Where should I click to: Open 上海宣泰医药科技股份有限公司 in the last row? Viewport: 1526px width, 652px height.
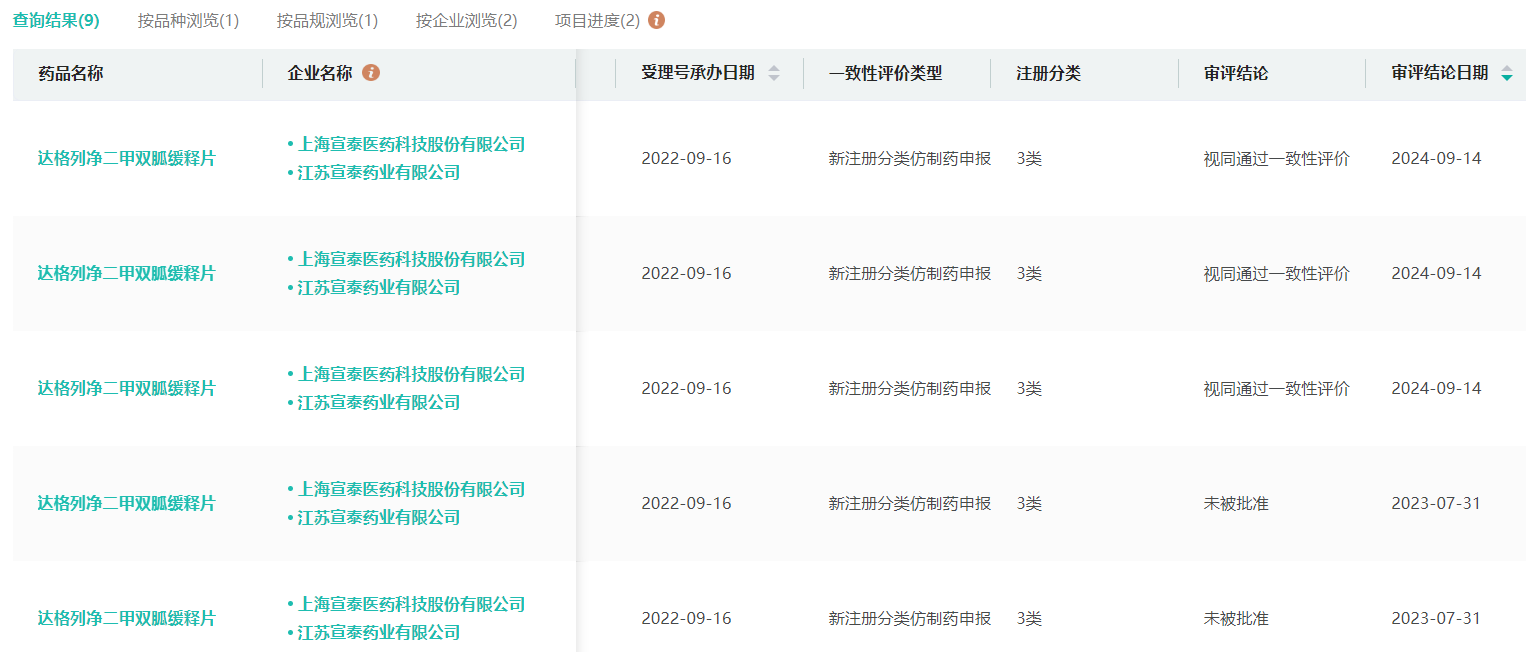(411, 604)
